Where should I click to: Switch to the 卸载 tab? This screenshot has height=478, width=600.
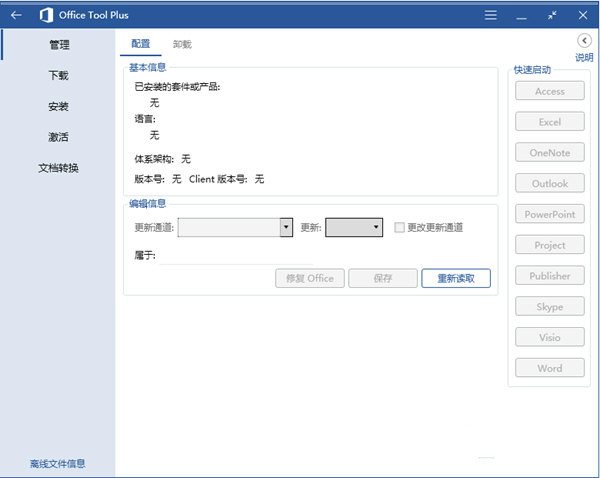pyautogui.click(x=182, y=44)
